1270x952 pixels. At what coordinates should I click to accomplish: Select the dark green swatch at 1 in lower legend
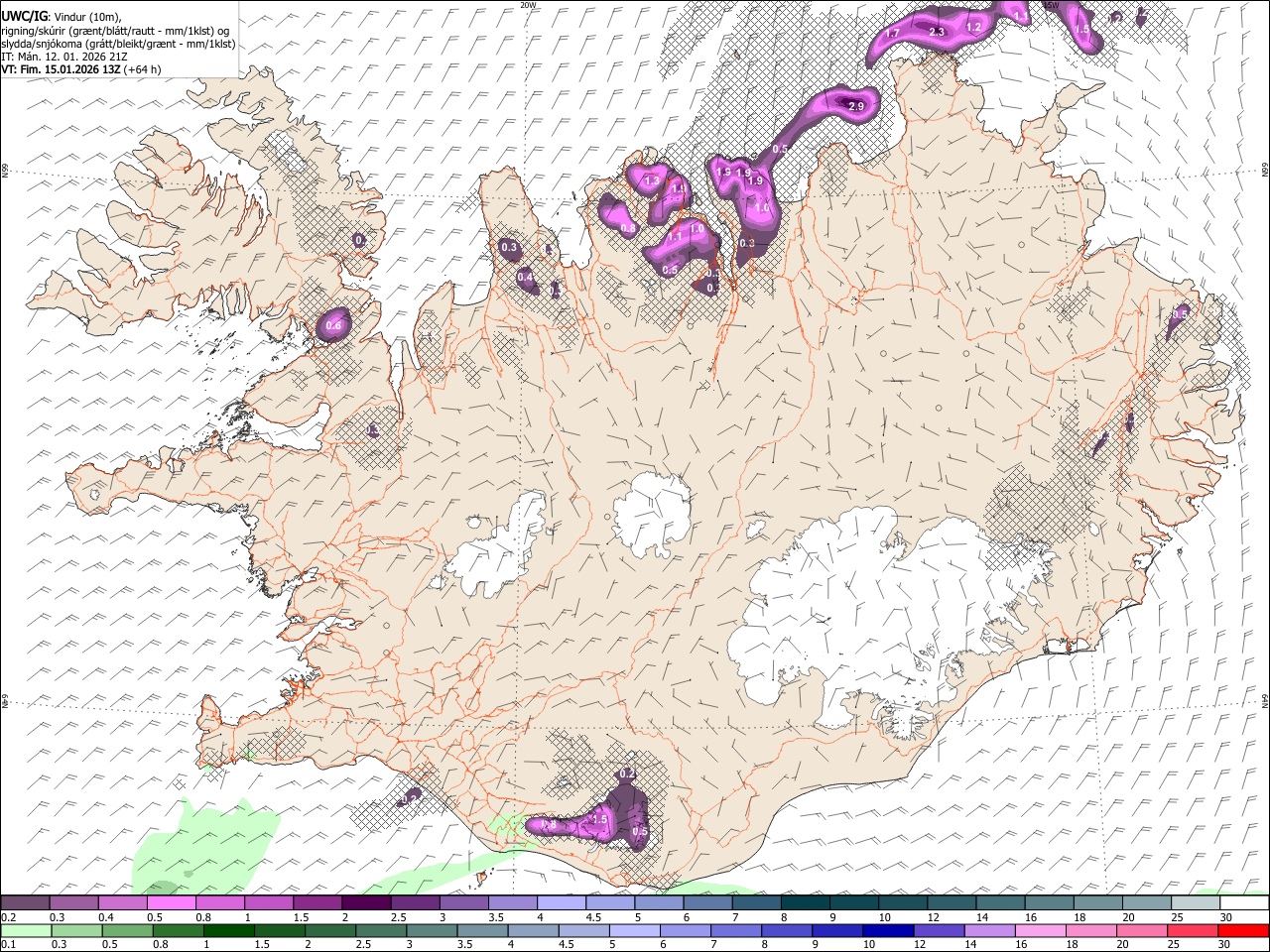pyautogui.click(x=229, y=931)
